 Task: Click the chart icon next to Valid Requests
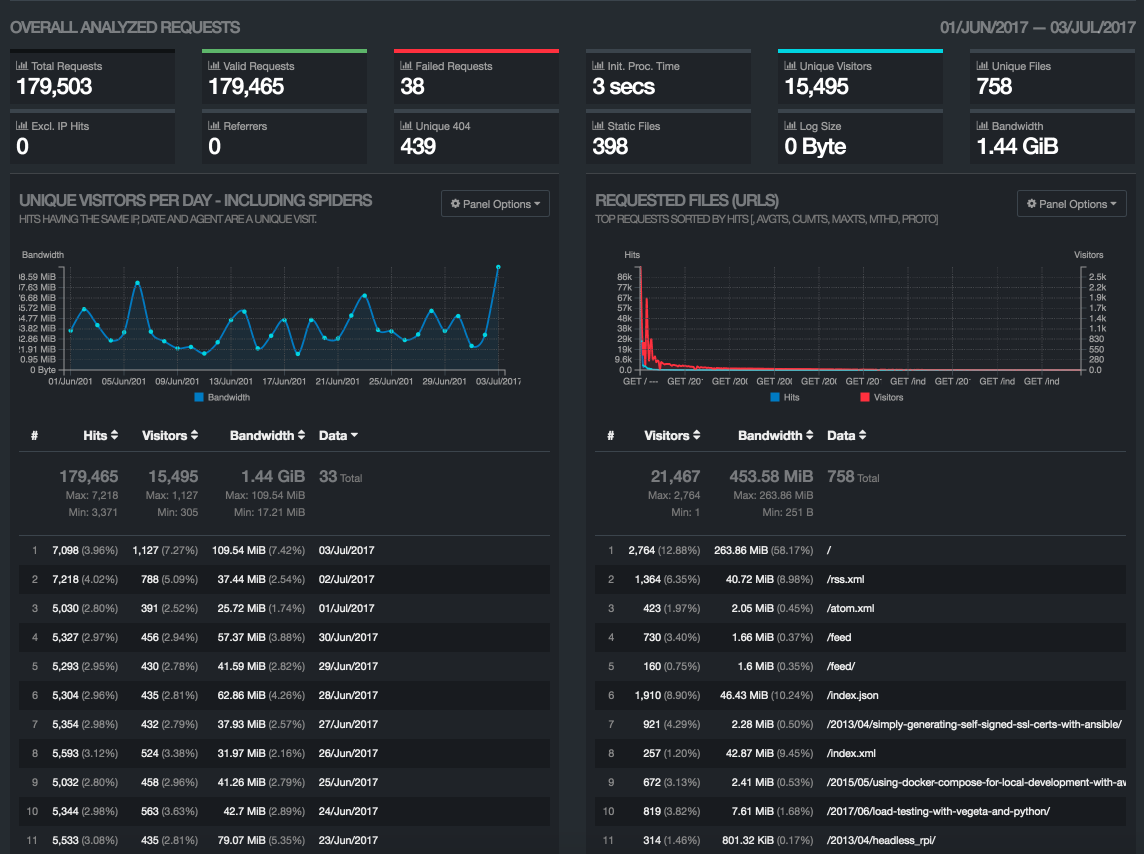point(213,66)
